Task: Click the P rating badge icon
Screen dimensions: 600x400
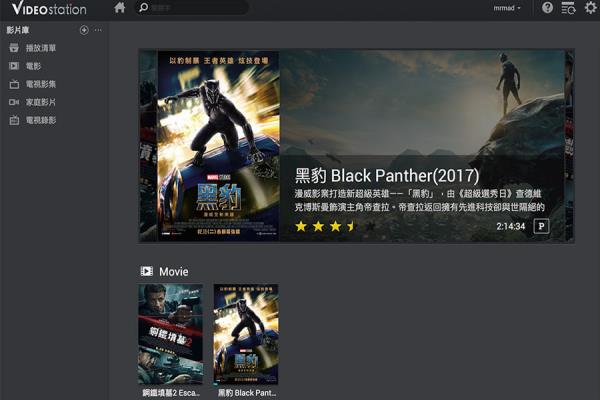Action: [541, 226]
